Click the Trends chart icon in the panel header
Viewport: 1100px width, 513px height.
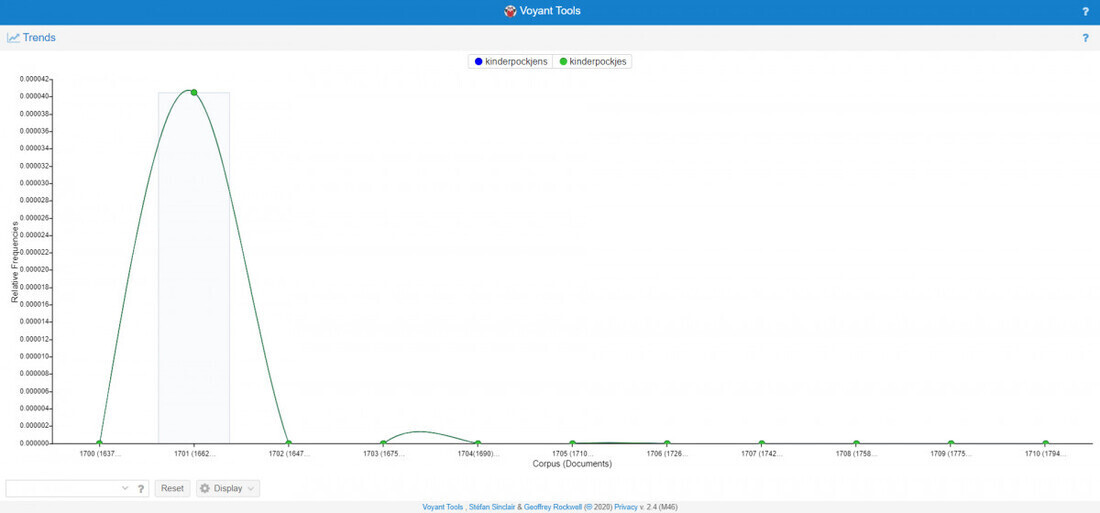click(13, 38)
